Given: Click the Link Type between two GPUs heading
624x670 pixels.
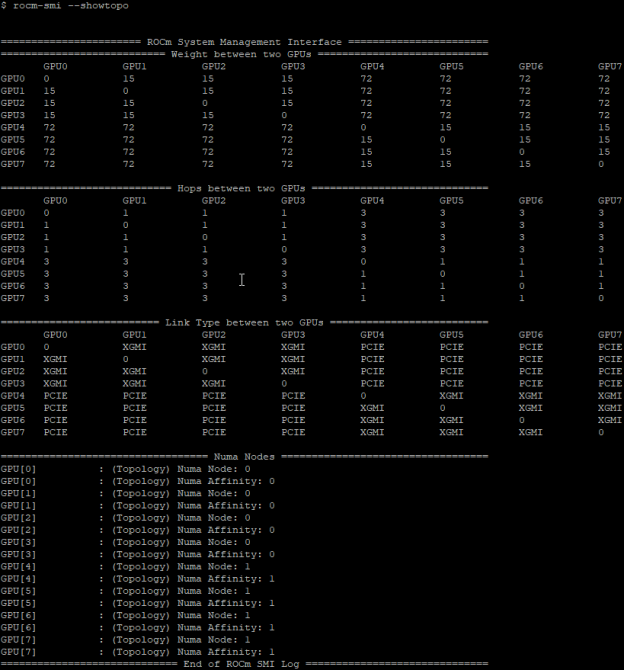Looking at the screenshot, I should click(244, 322).
